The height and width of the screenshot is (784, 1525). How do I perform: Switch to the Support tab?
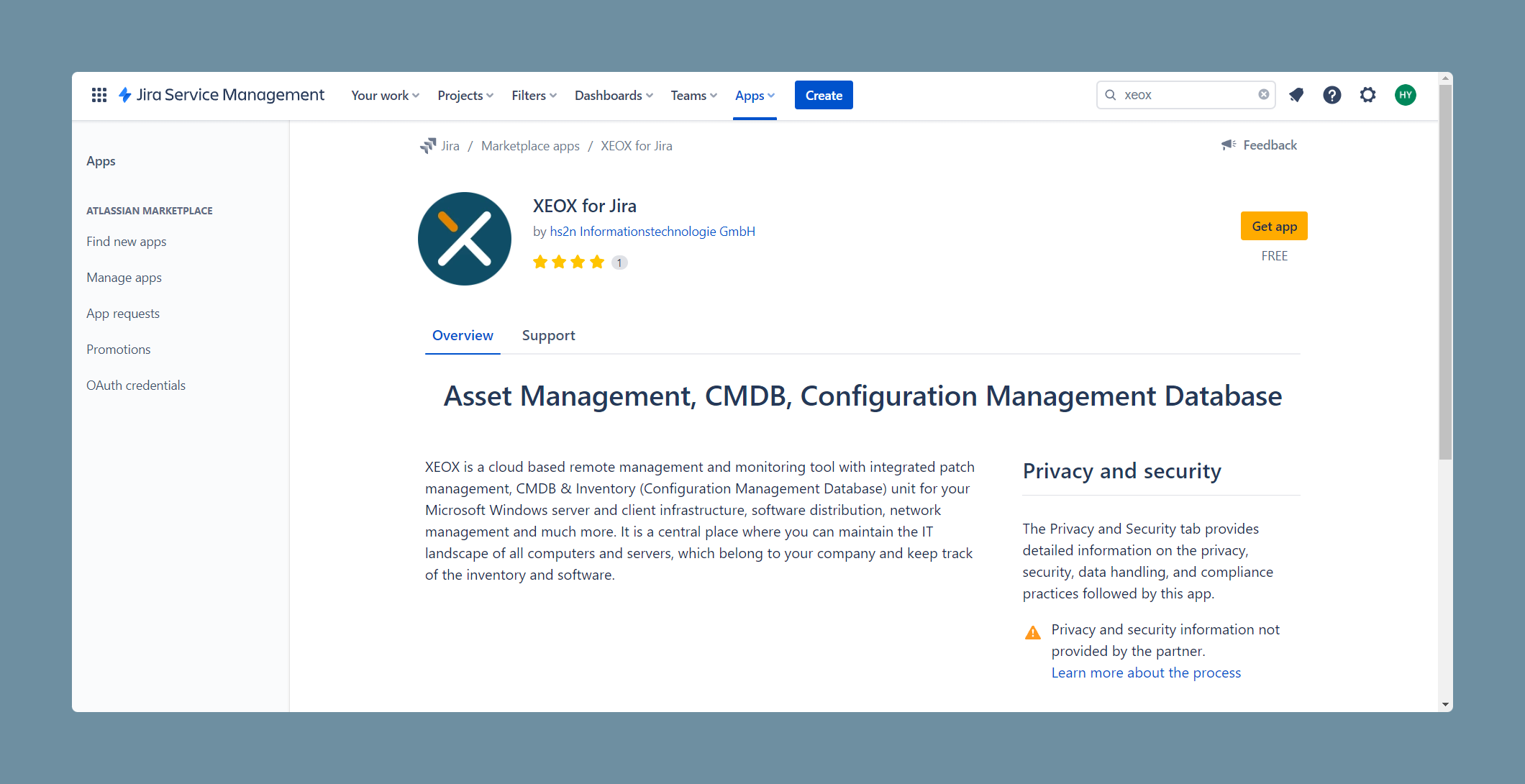tap(548, 336)
